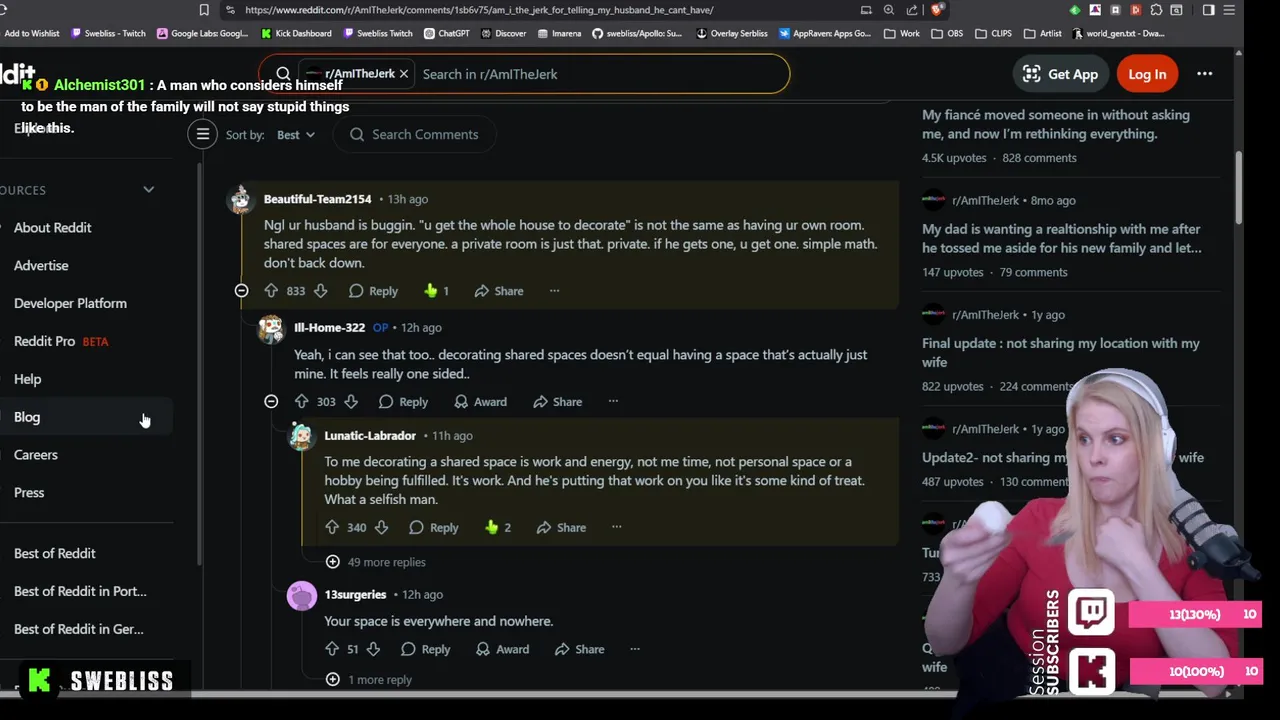Click the browser bookmark icon in address bar
The width and height of the screenshot is (1280, 720).
[204, 10]
